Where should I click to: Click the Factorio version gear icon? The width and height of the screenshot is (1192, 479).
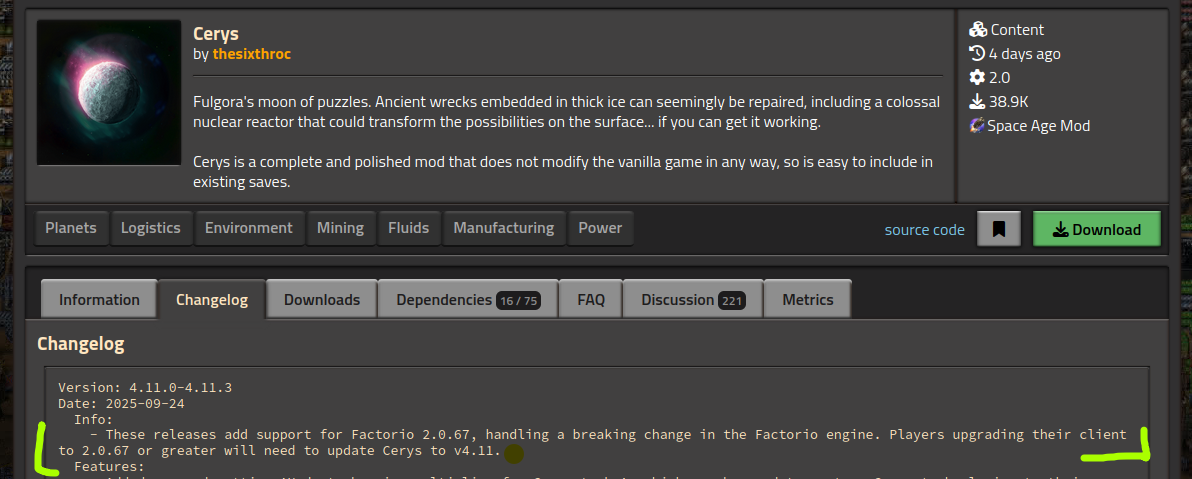pos(978,78)
